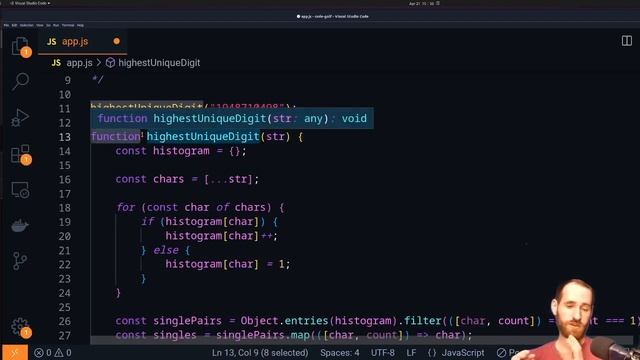Click the for keyword on line 18
The width and height of the screenshot is (640, 360).
[126, 207]
